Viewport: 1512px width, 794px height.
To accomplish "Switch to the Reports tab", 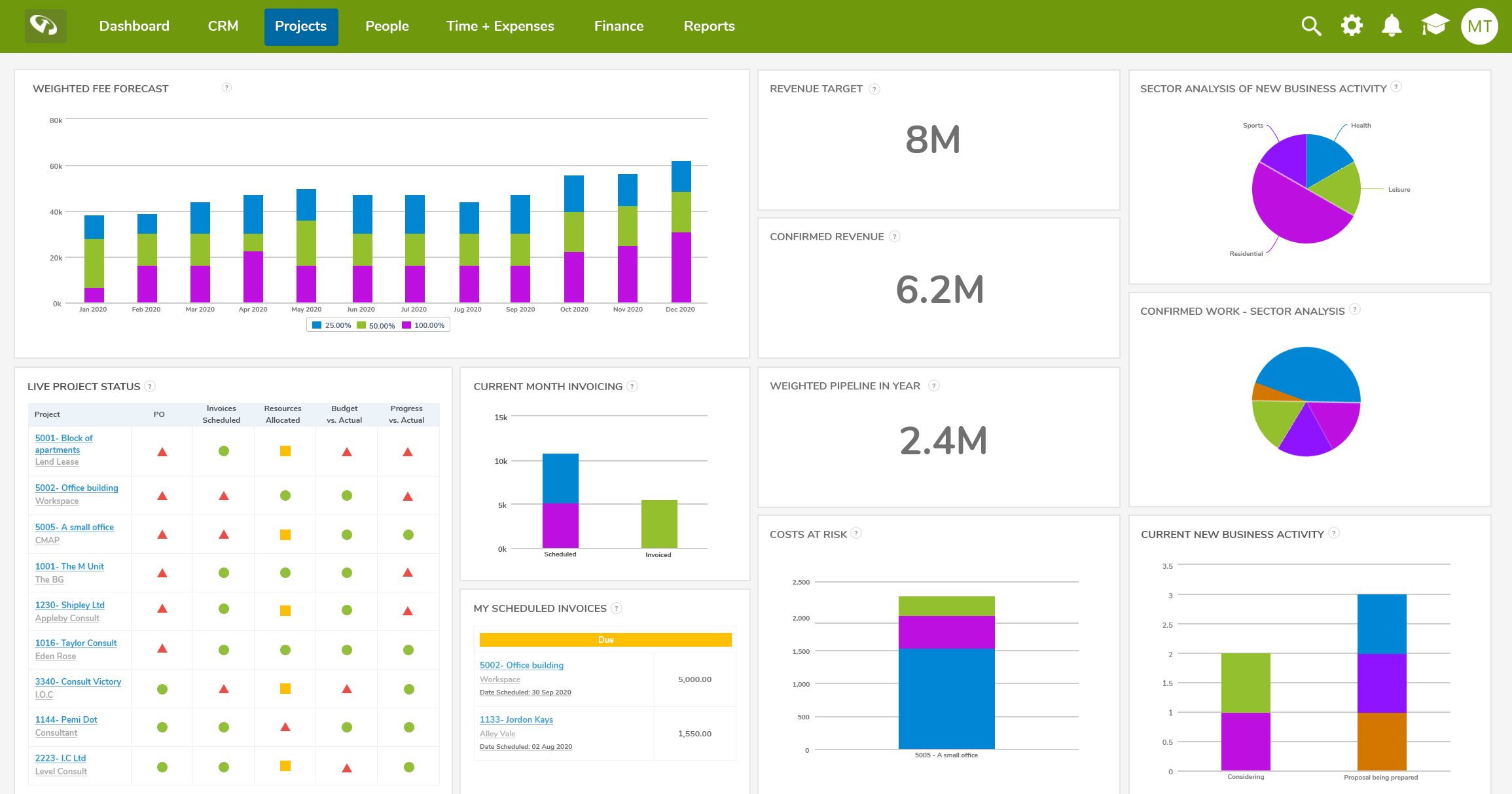I will click(709, 26).
